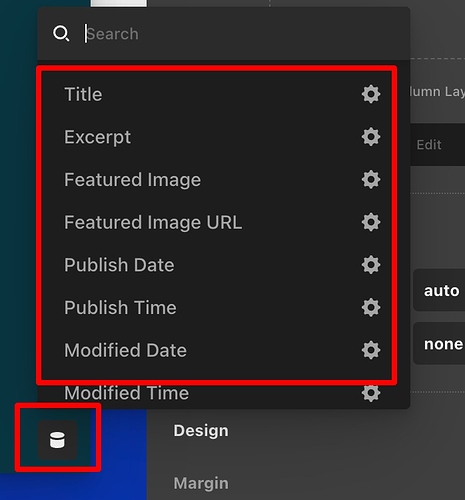465x500 pixels.
Task: Open Publish Time settings gear
Action: pos(371,307)
